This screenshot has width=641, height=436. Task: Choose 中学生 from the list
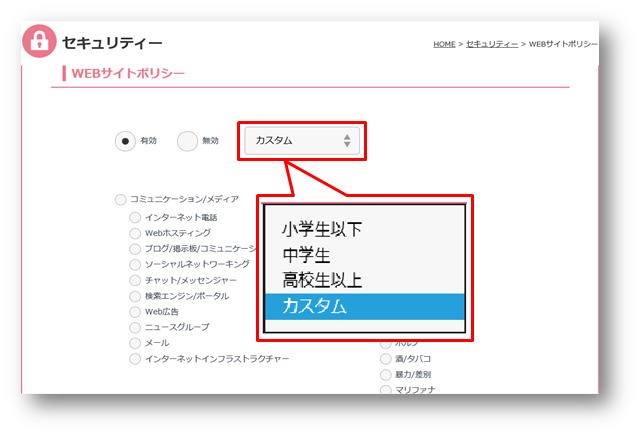tap(307, 255)
